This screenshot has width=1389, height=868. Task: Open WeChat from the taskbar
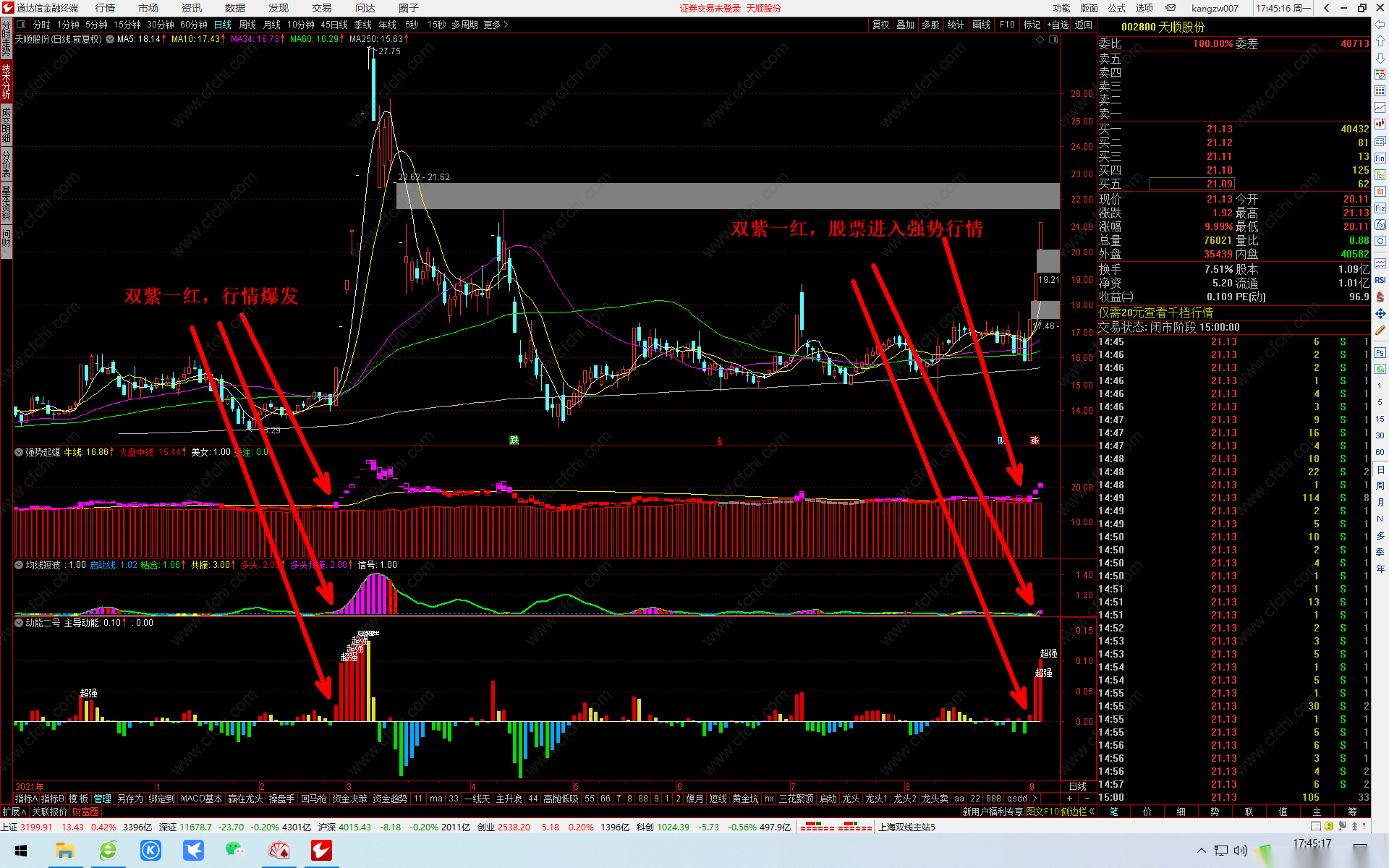(235, 850)
